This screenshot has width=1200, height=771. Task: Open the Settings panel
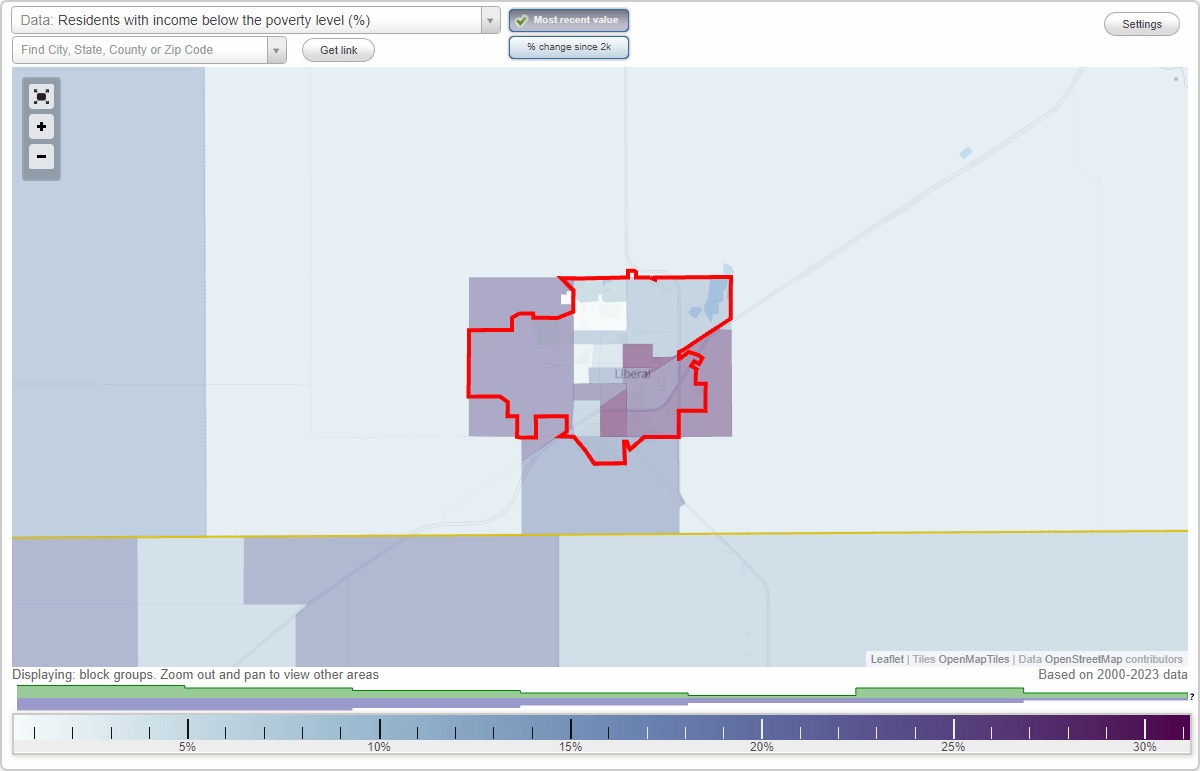point(1141,23)
